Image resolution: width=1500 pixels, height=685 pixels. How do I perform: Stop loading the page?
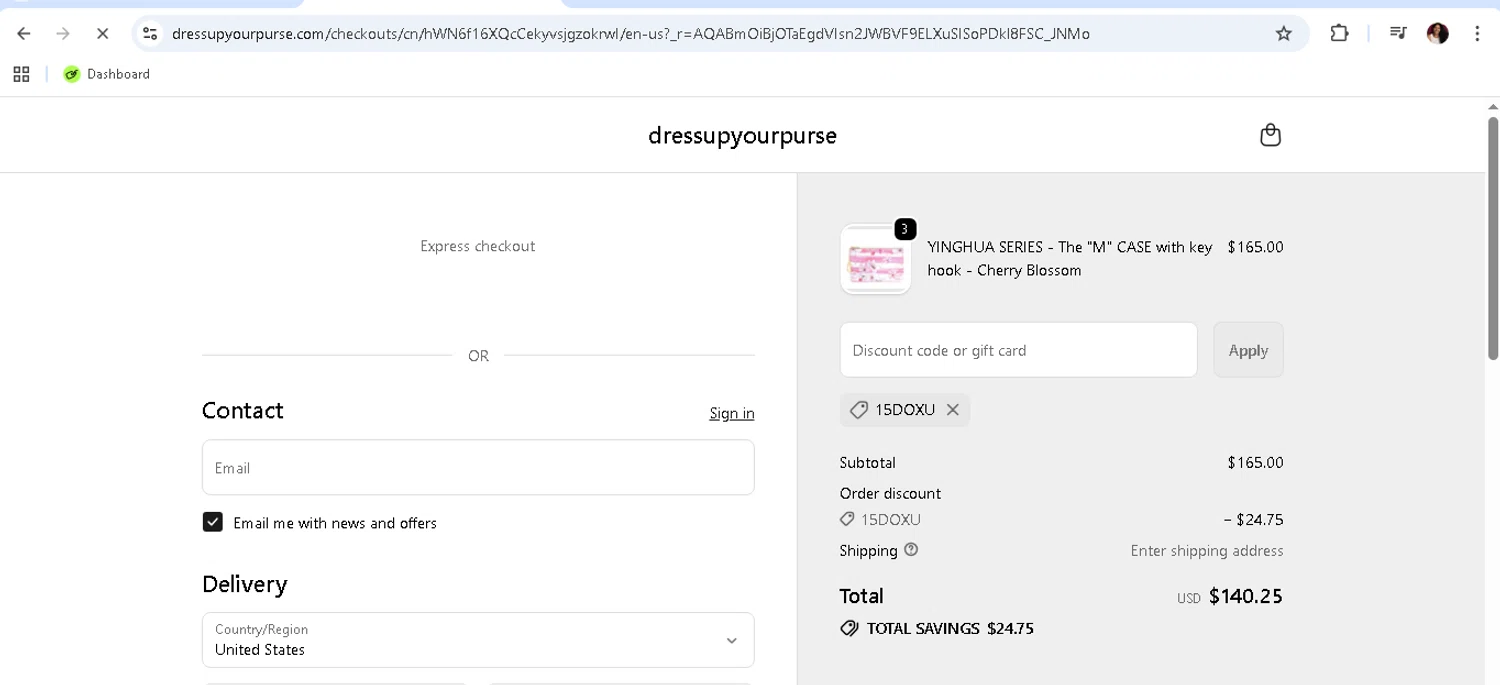[x=102, y=33]
